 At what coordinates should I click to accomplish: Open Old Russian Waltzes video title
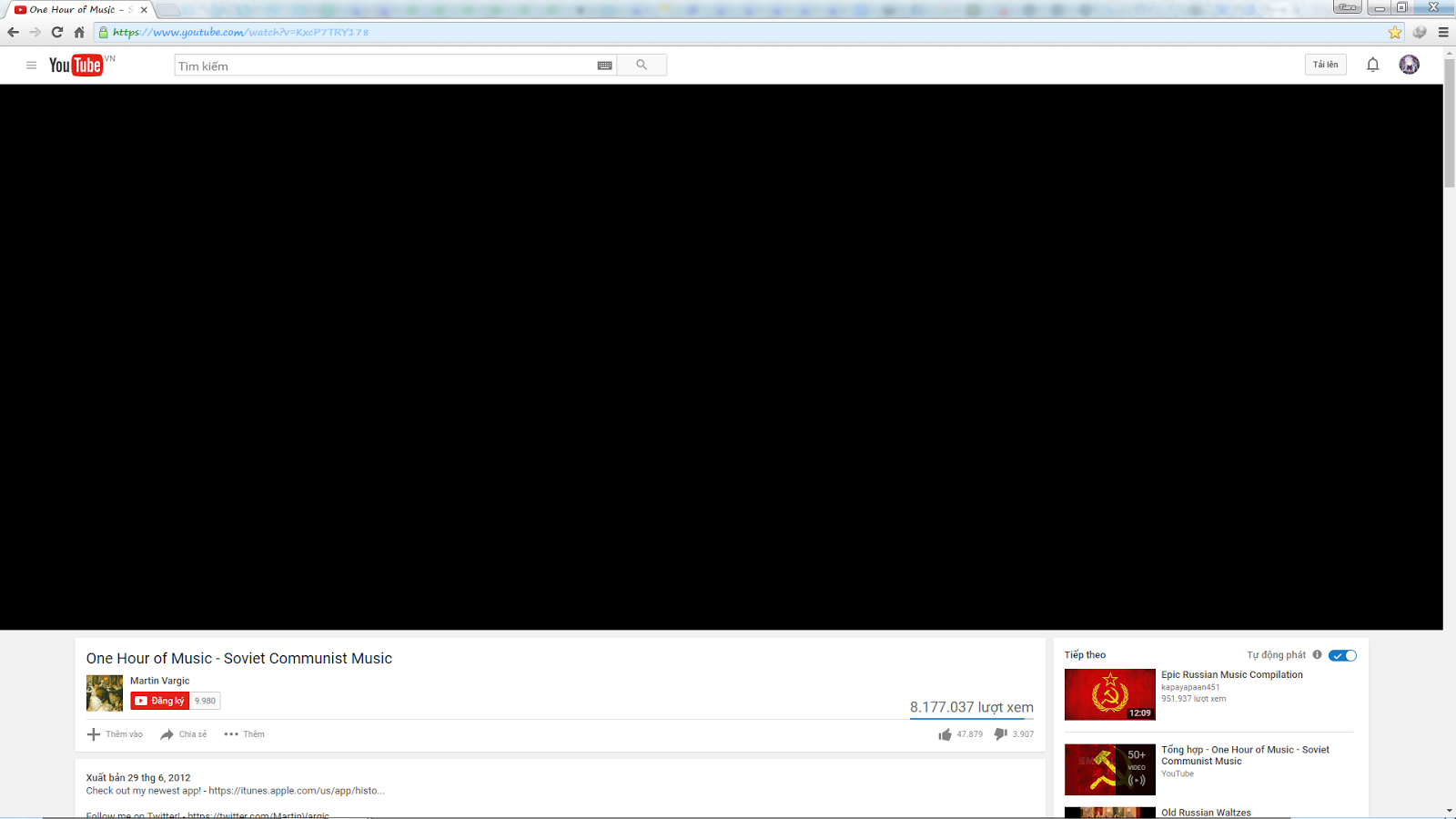click(x=1206, y=813)
